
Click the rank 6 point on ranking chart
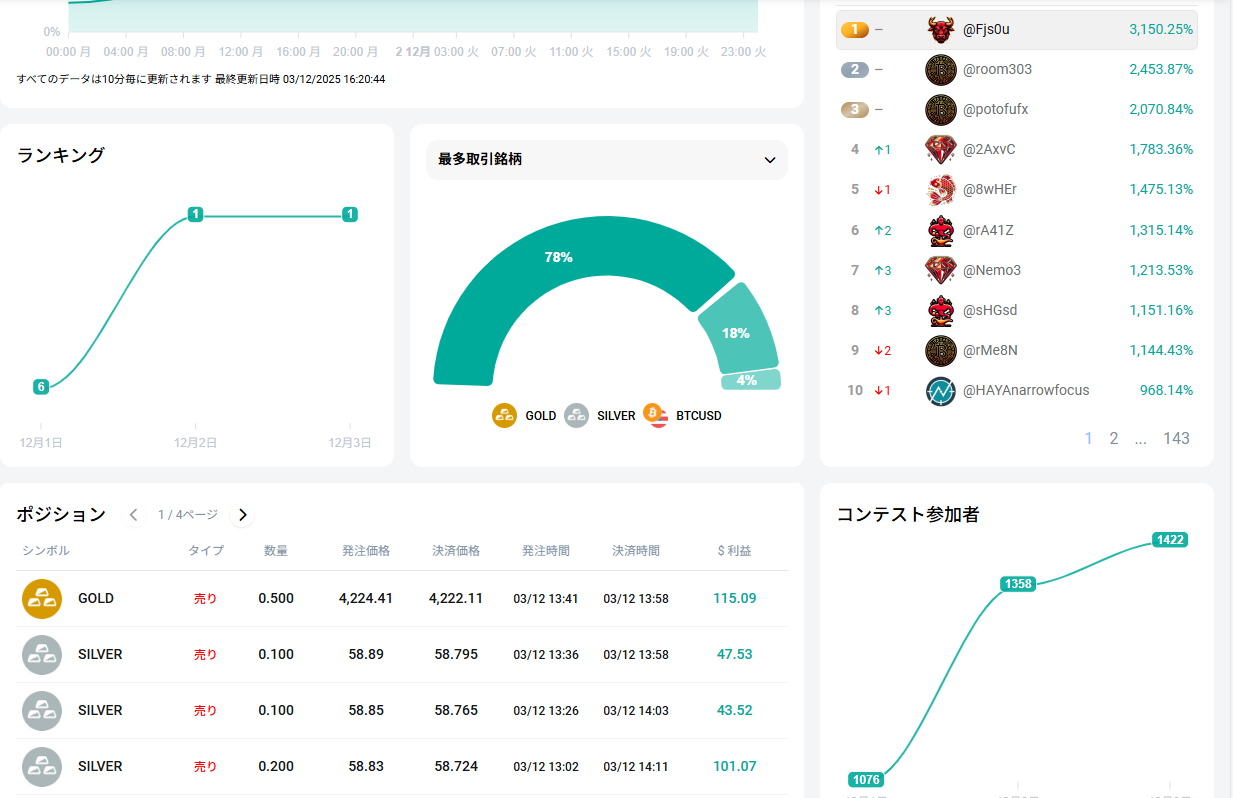click(x=41, y=387)
